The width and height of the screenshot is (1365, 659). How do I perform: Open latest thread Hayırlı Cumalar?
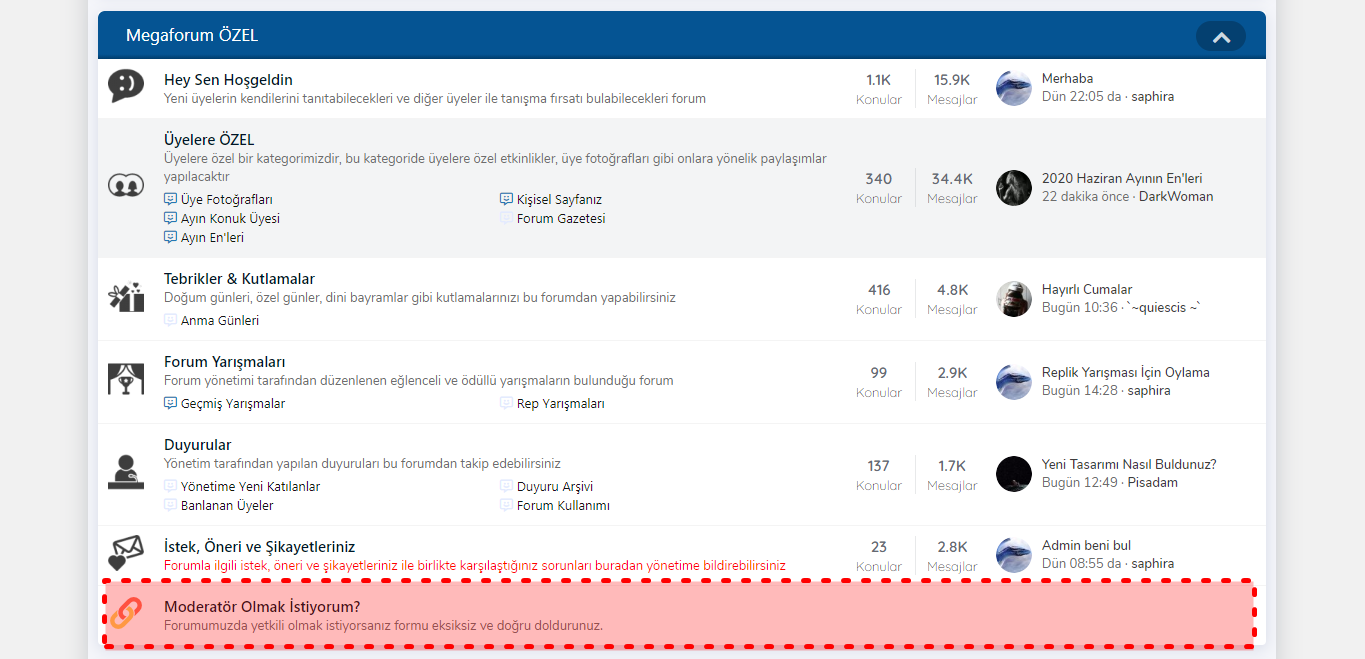tap(1087, 290)
